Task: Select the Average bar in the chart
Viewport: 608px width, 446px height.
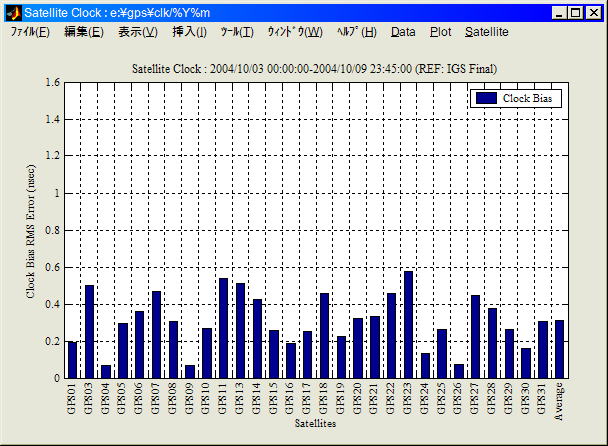Action: pyautogui.click(x=559, y=349)
